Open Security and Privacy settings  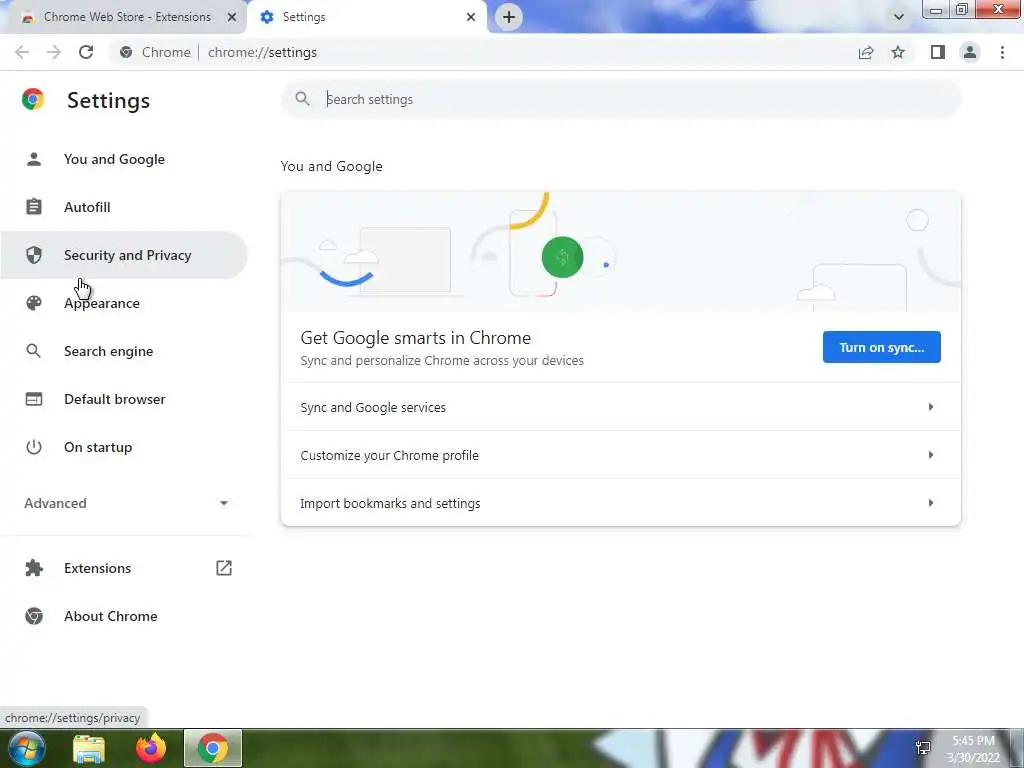124,255
